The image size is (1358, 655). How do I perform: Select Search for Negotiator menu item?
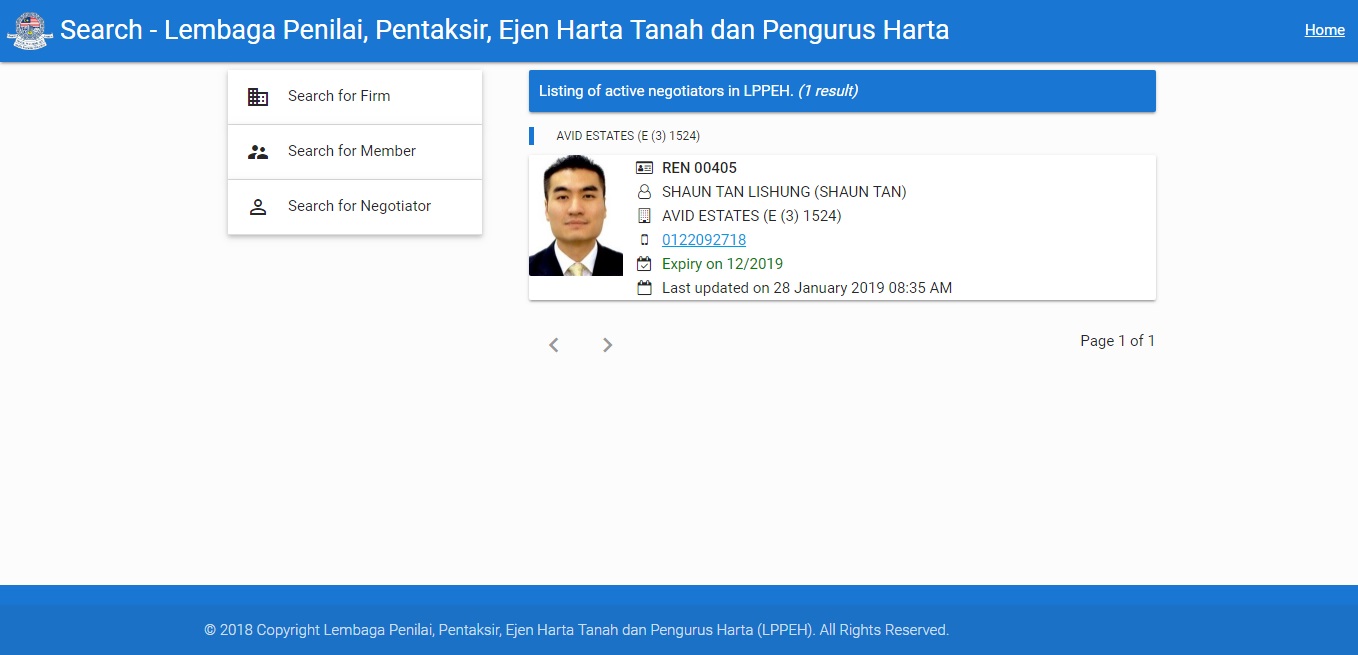(x=355, y=207)
